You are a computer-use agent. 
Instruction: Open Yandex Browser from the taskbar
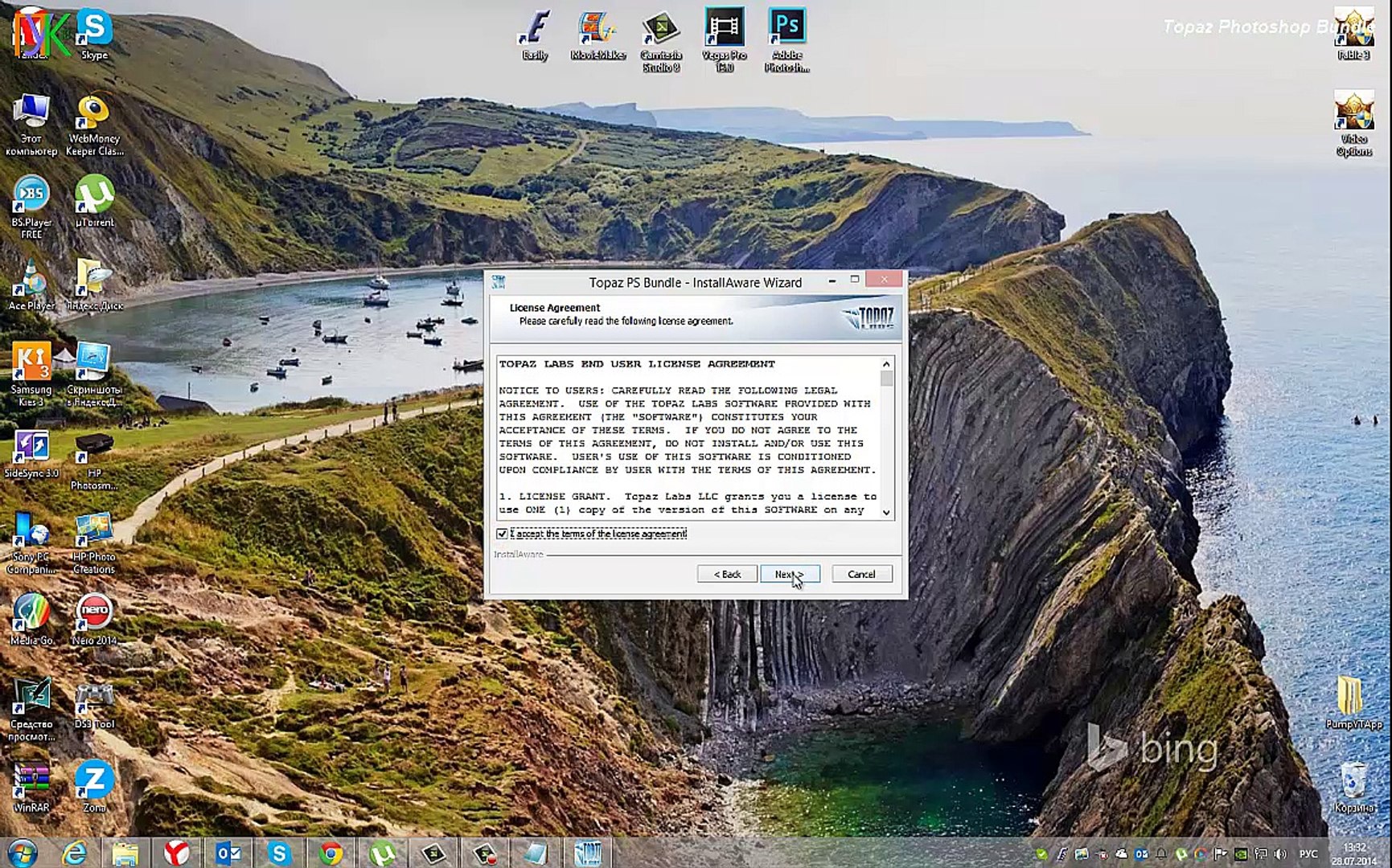click(176, 852)
